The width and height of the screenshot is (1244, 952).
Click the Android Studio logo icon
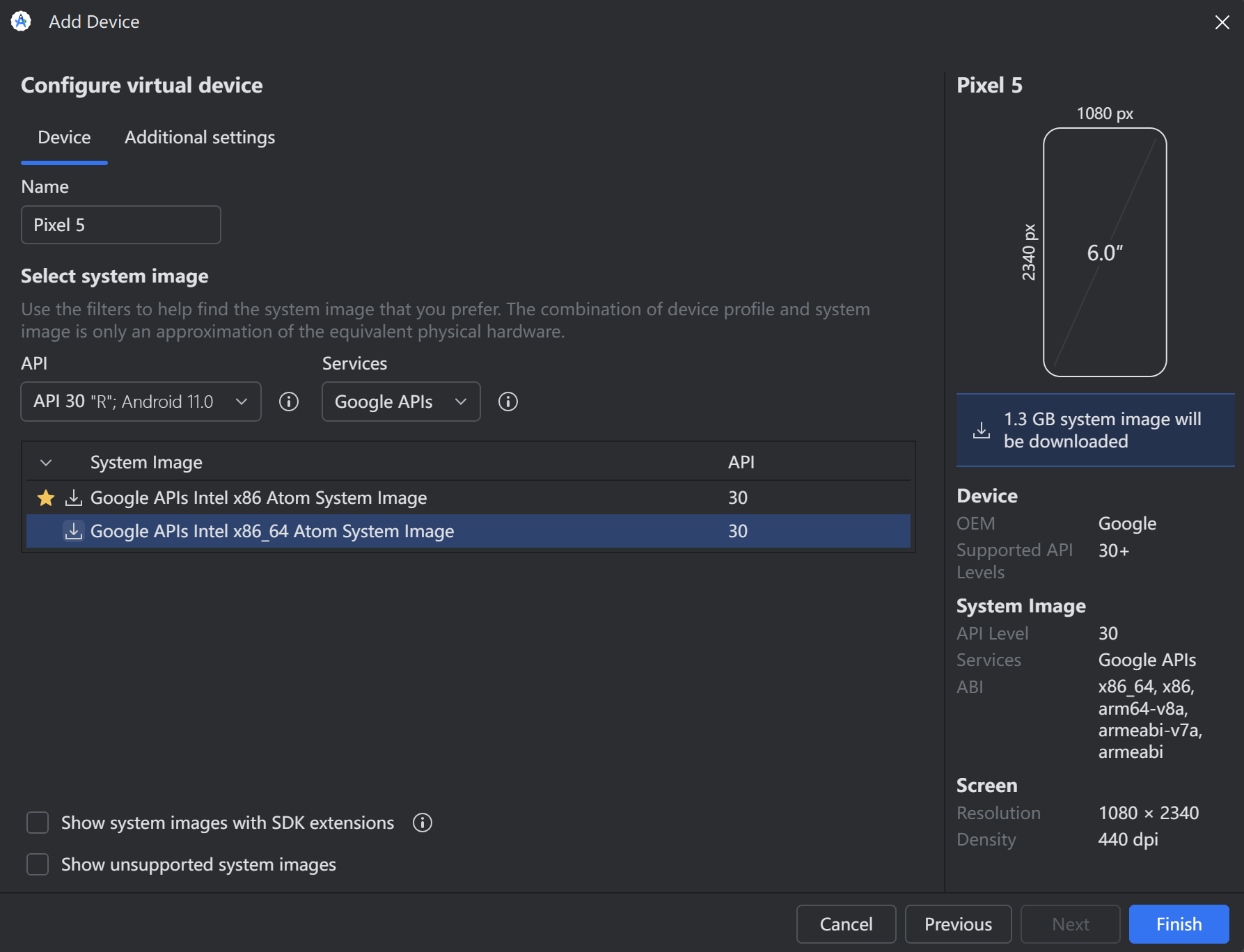pyautogui.click(x=21, y=22)
